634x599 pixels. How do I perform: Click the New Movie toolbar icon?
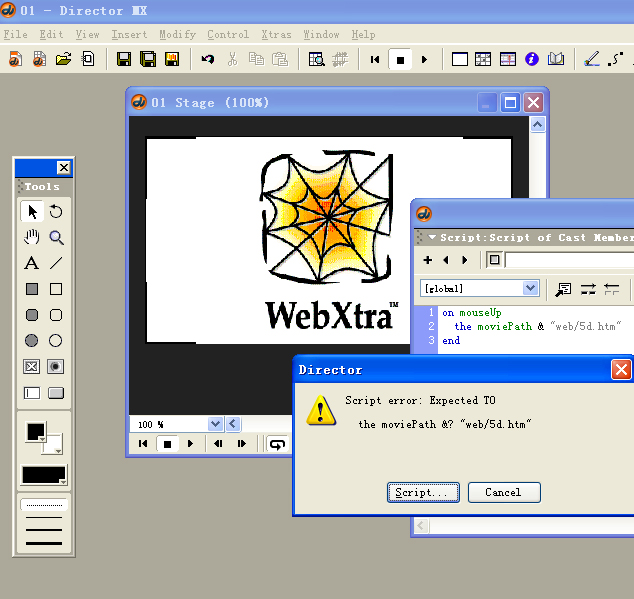pyautogui.click(x=15, y=59)
